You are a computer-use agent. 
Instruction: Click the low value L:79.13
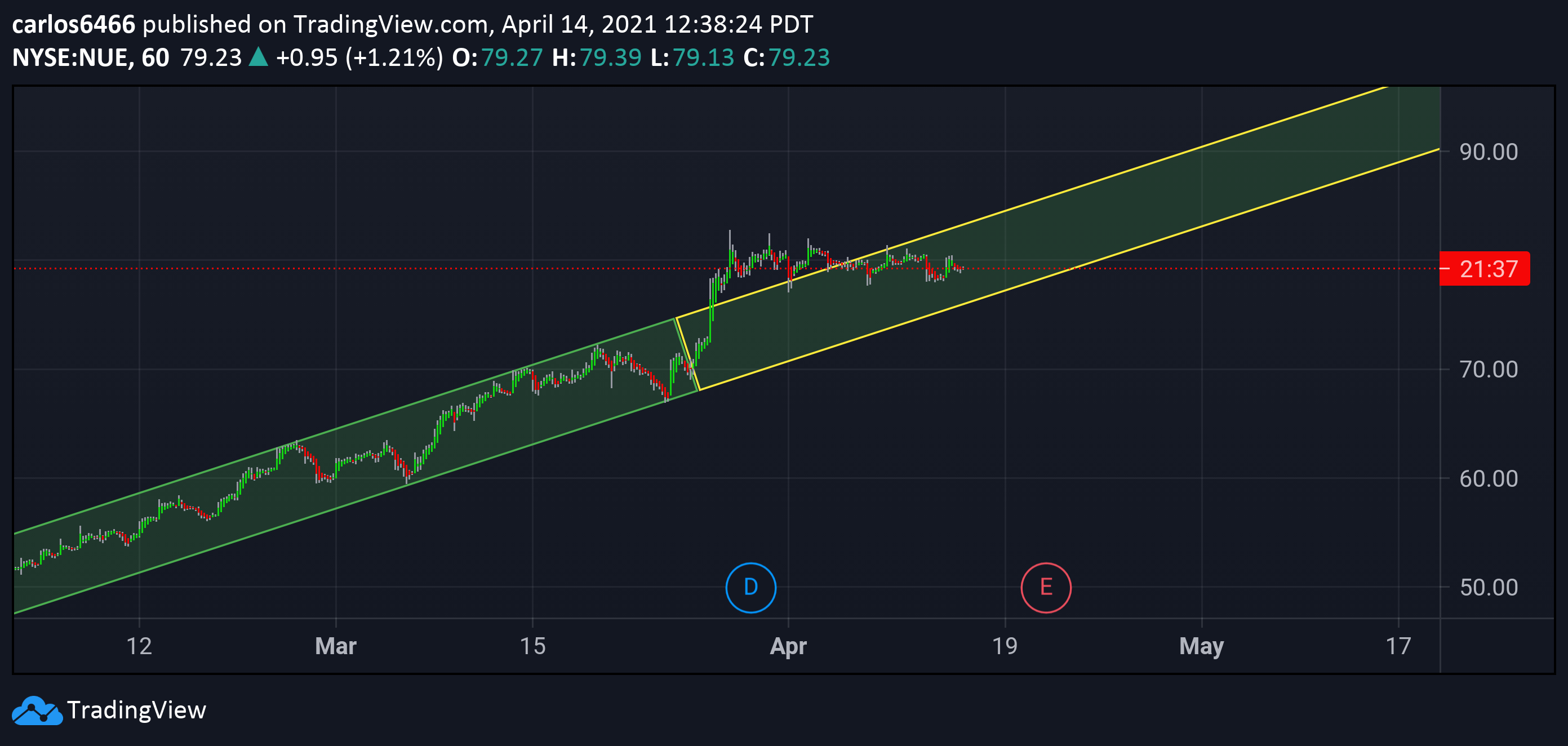692,58
